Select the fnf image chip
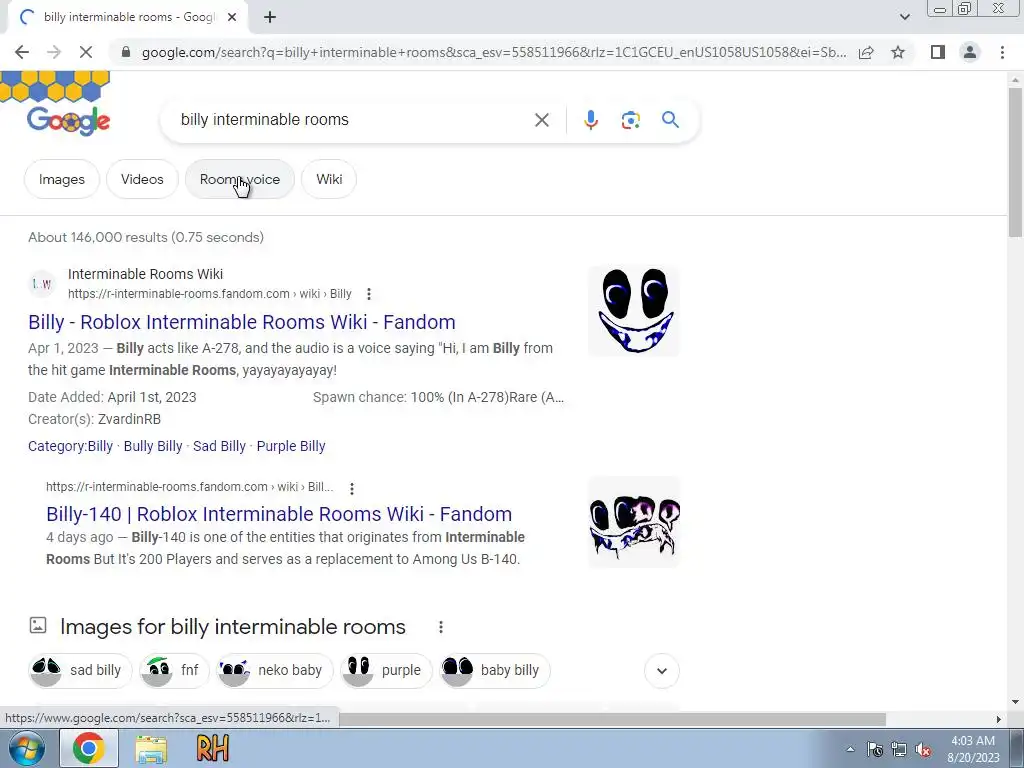Viewport: 1024px width, 768px height. point(174,671)
